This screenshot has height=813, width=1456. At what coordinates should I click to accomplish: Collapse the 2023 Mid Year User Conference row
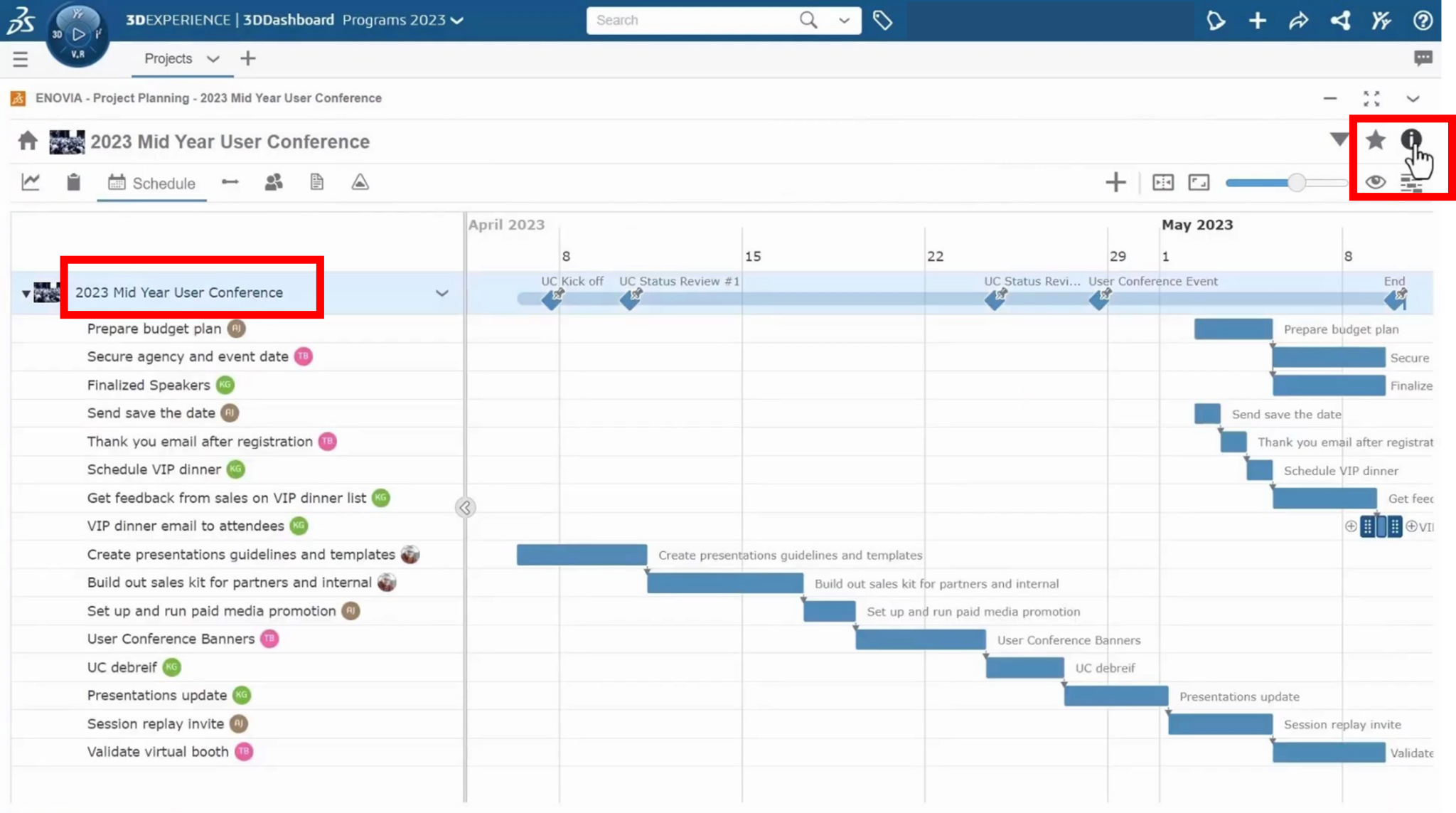tap(26, 293)
